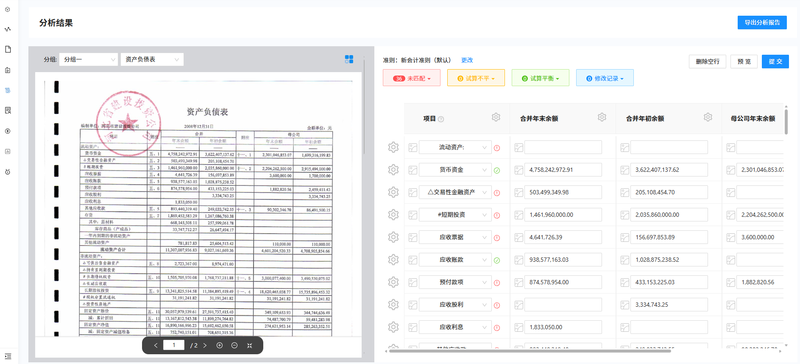This screenshot has width=800, height=364.
Task: Expand the orange 试算不平 filter dropdown
Action: [x=476, y=78]
